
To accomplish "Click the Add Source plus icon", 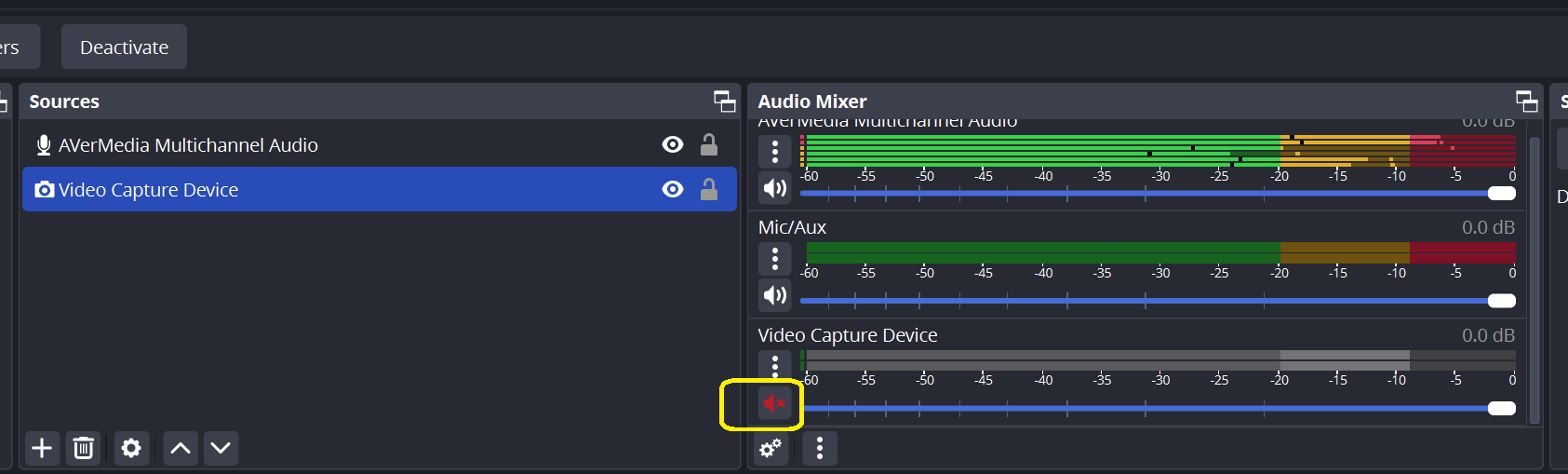I will [x=42, y=448].
